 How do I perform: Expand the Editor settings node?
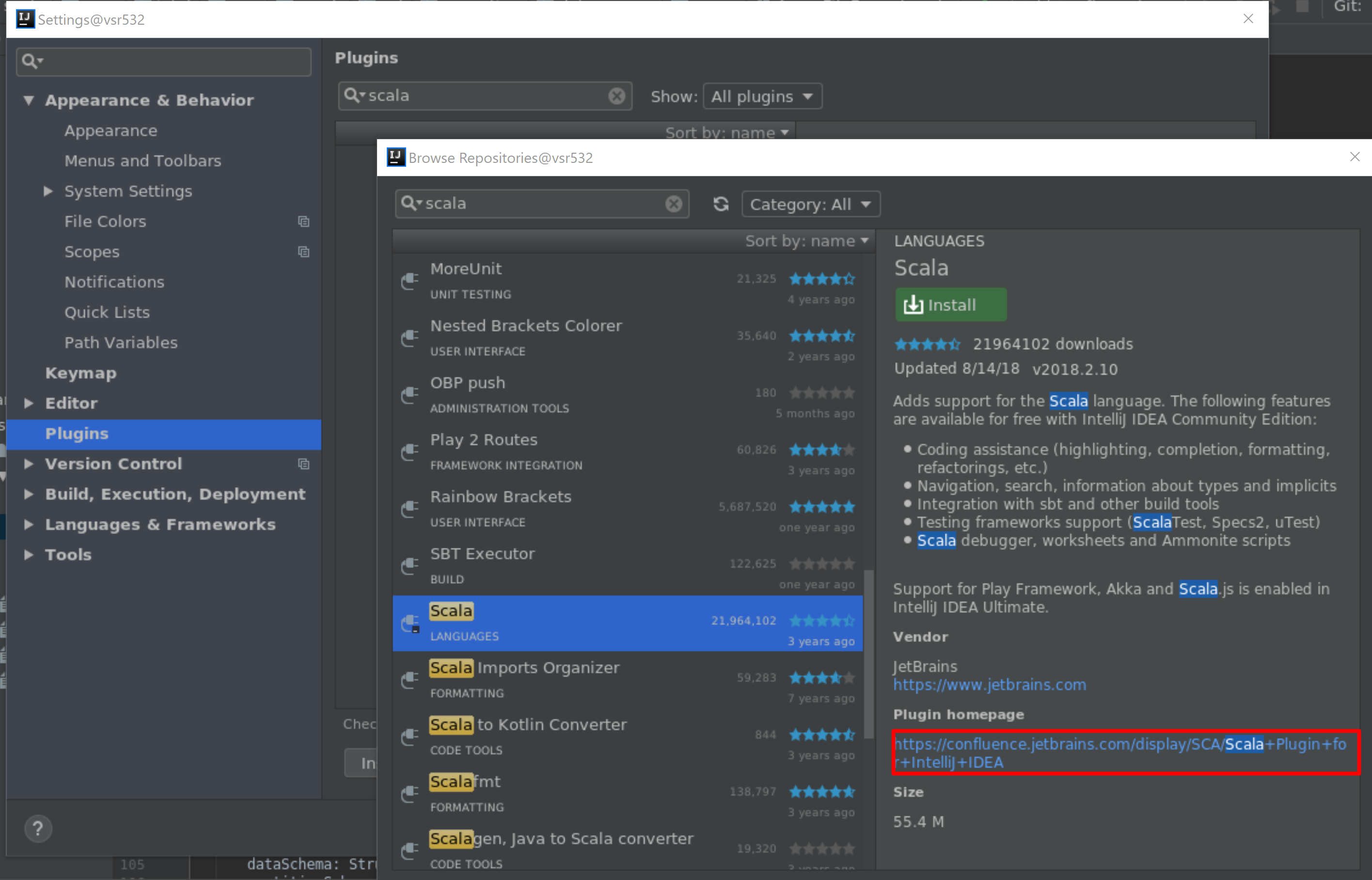(x=29, y=403)
